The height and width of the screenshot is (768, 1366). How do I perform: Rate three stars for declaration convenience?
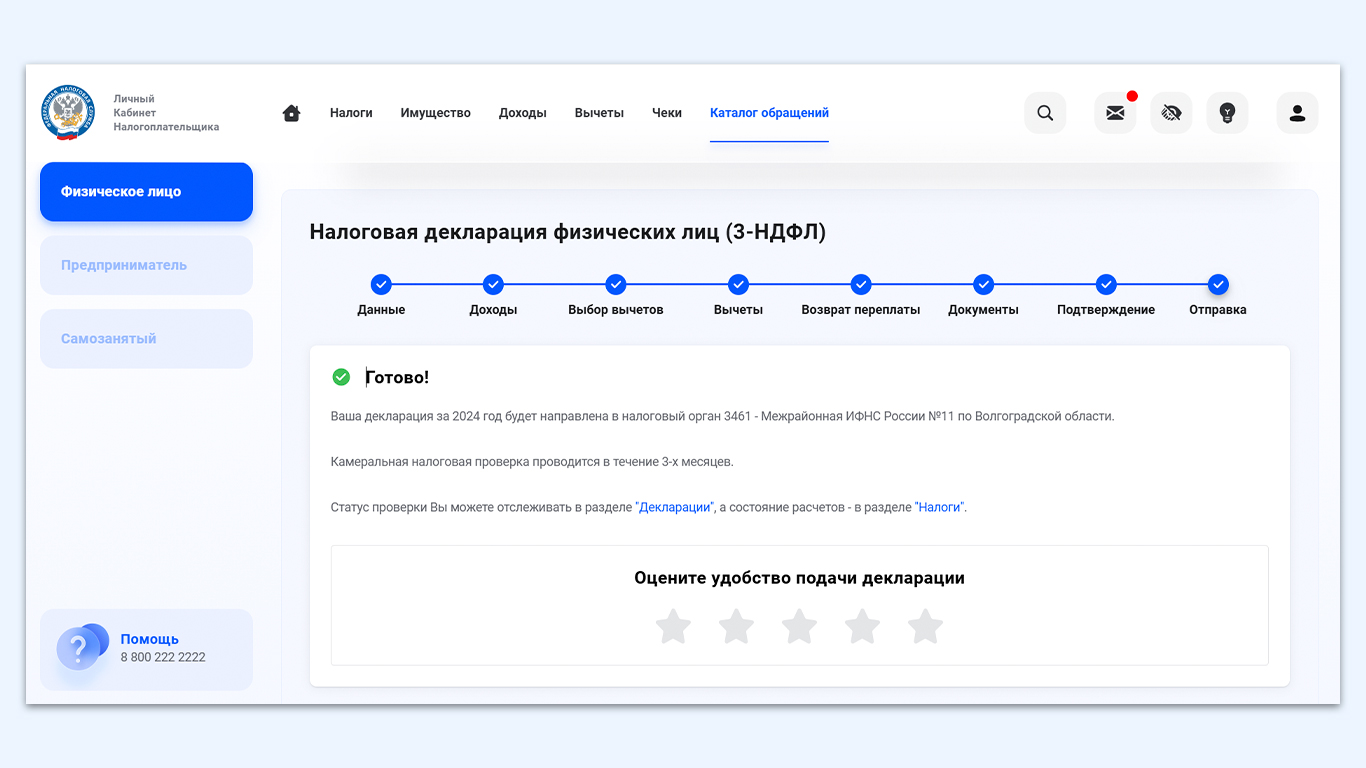click(x=799, y=627)
